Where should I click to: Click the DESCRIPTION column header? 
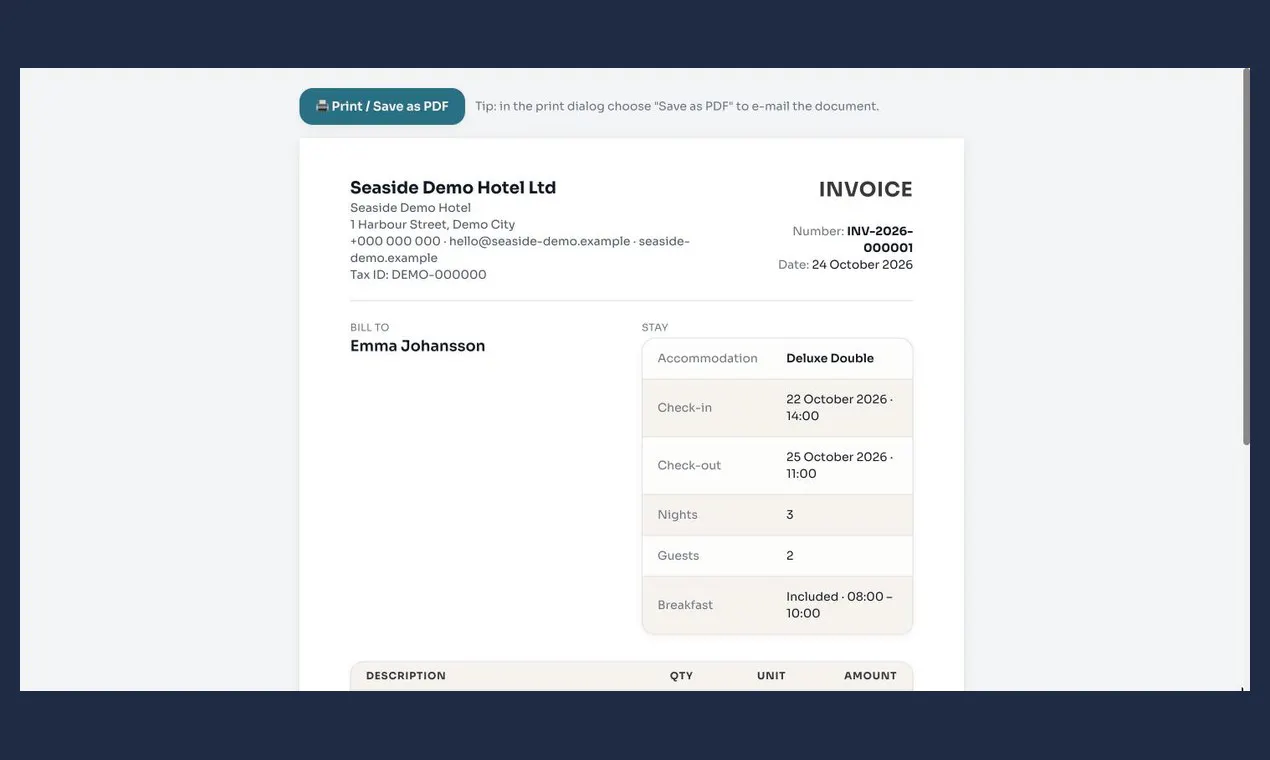click(x=406, y=676)
